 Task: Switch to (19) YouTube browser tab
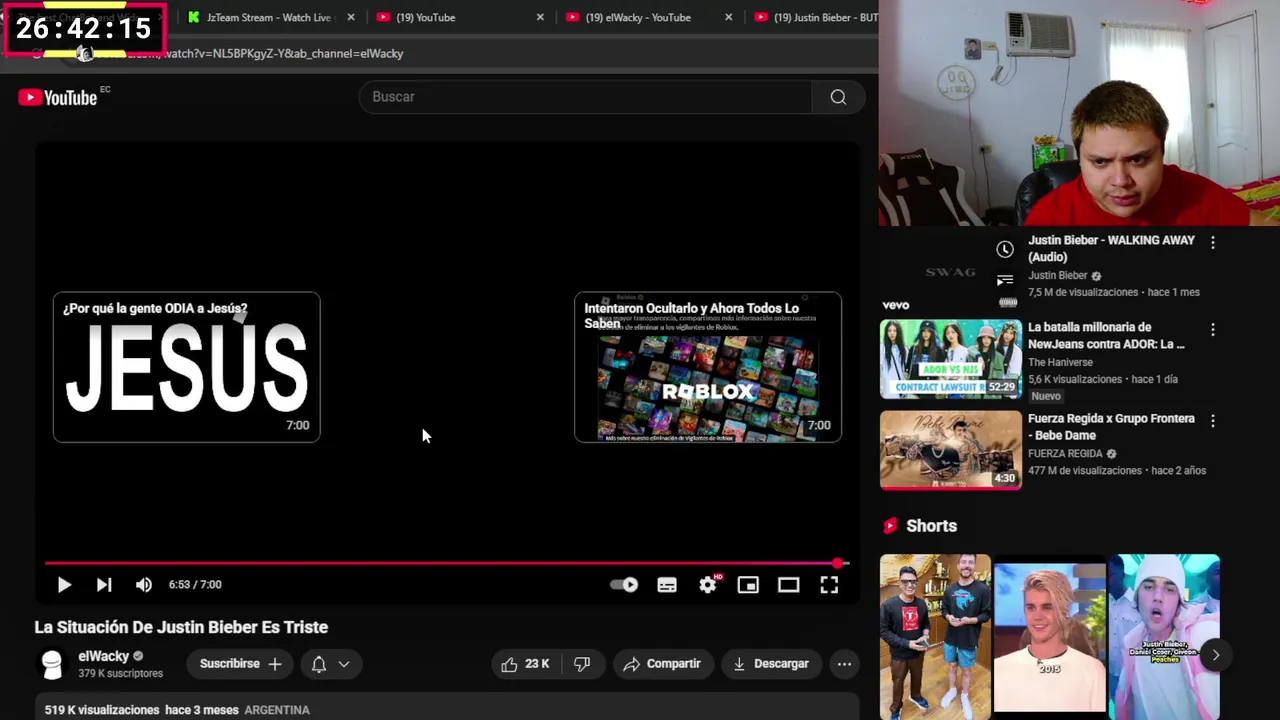(425, 17)
